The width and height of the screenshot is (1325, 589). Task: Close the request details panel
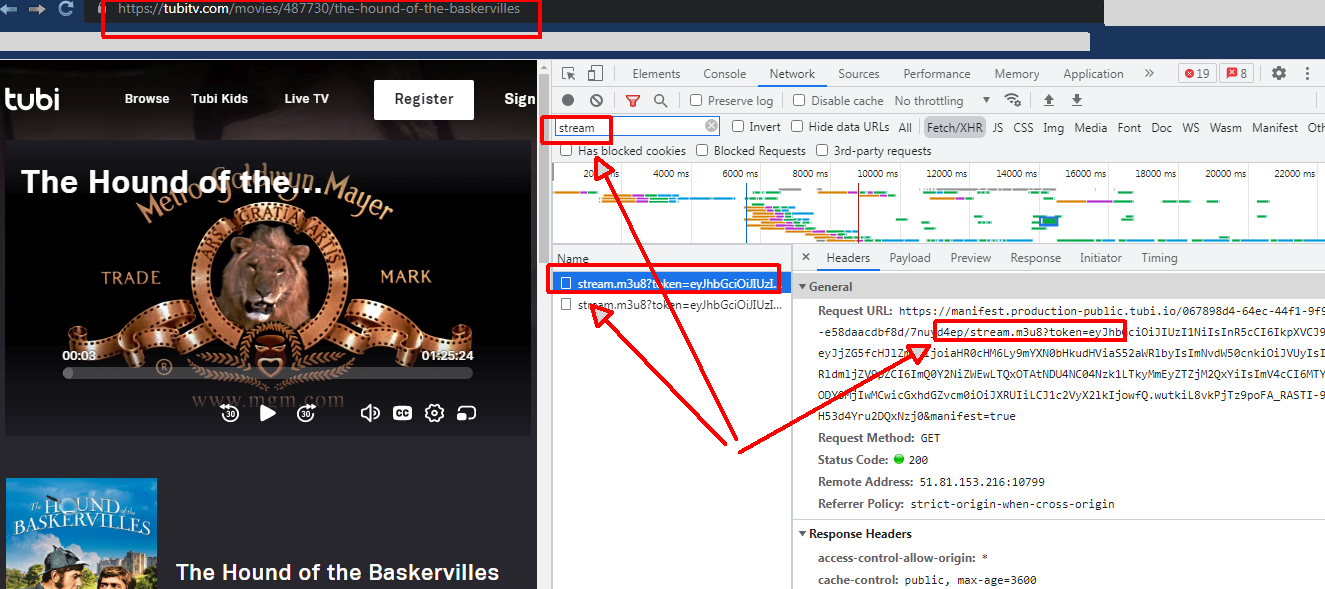pos(807,257)
